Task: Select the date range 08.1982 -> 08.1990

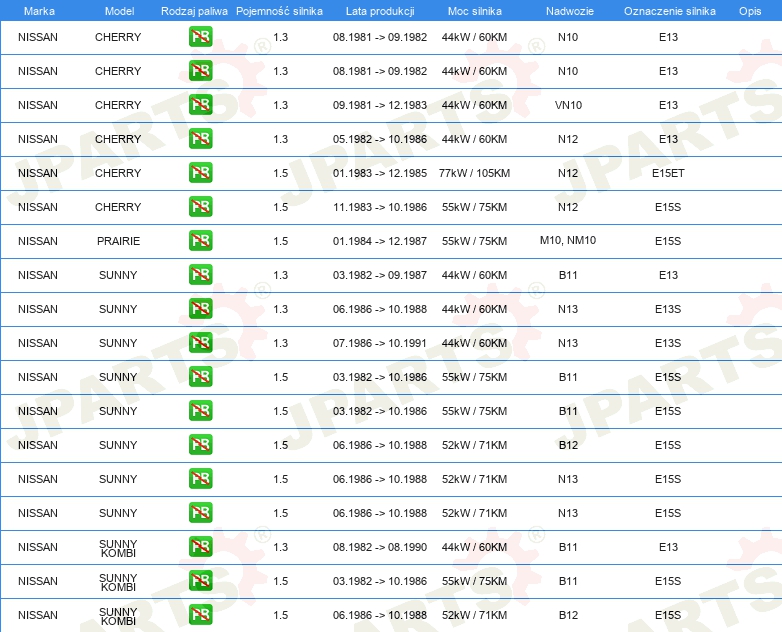Action: point(380,547)
